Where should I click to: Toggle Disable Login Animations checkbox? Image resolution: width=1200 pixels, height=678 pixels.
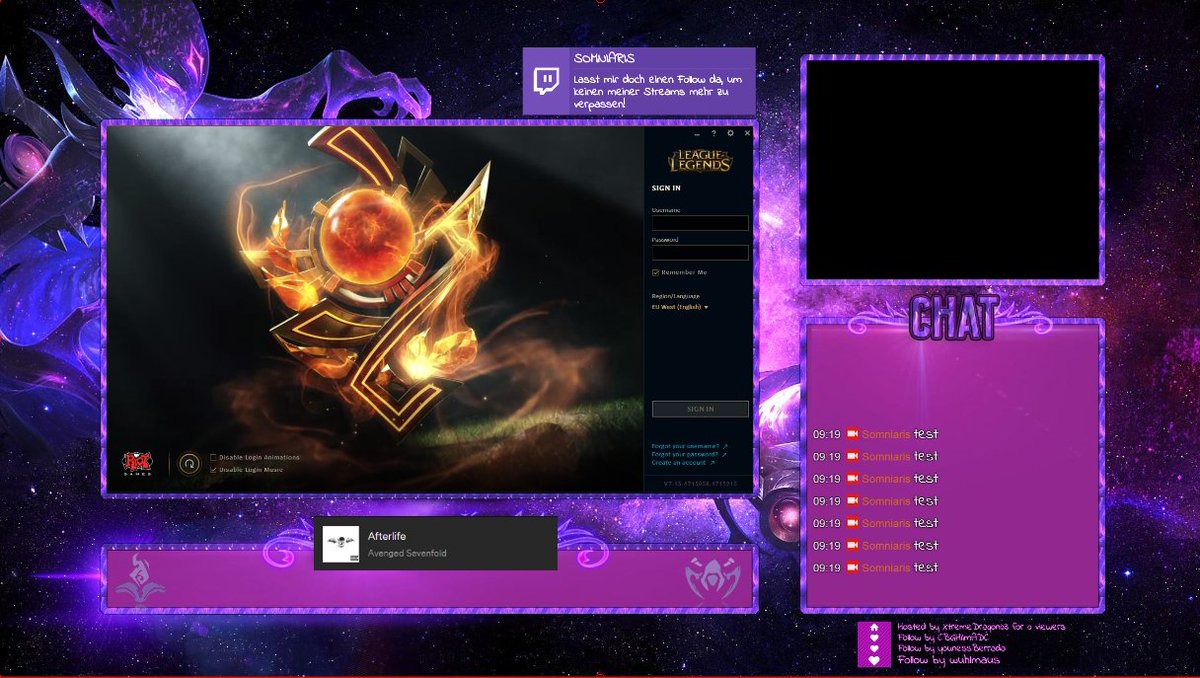point(213,457)
